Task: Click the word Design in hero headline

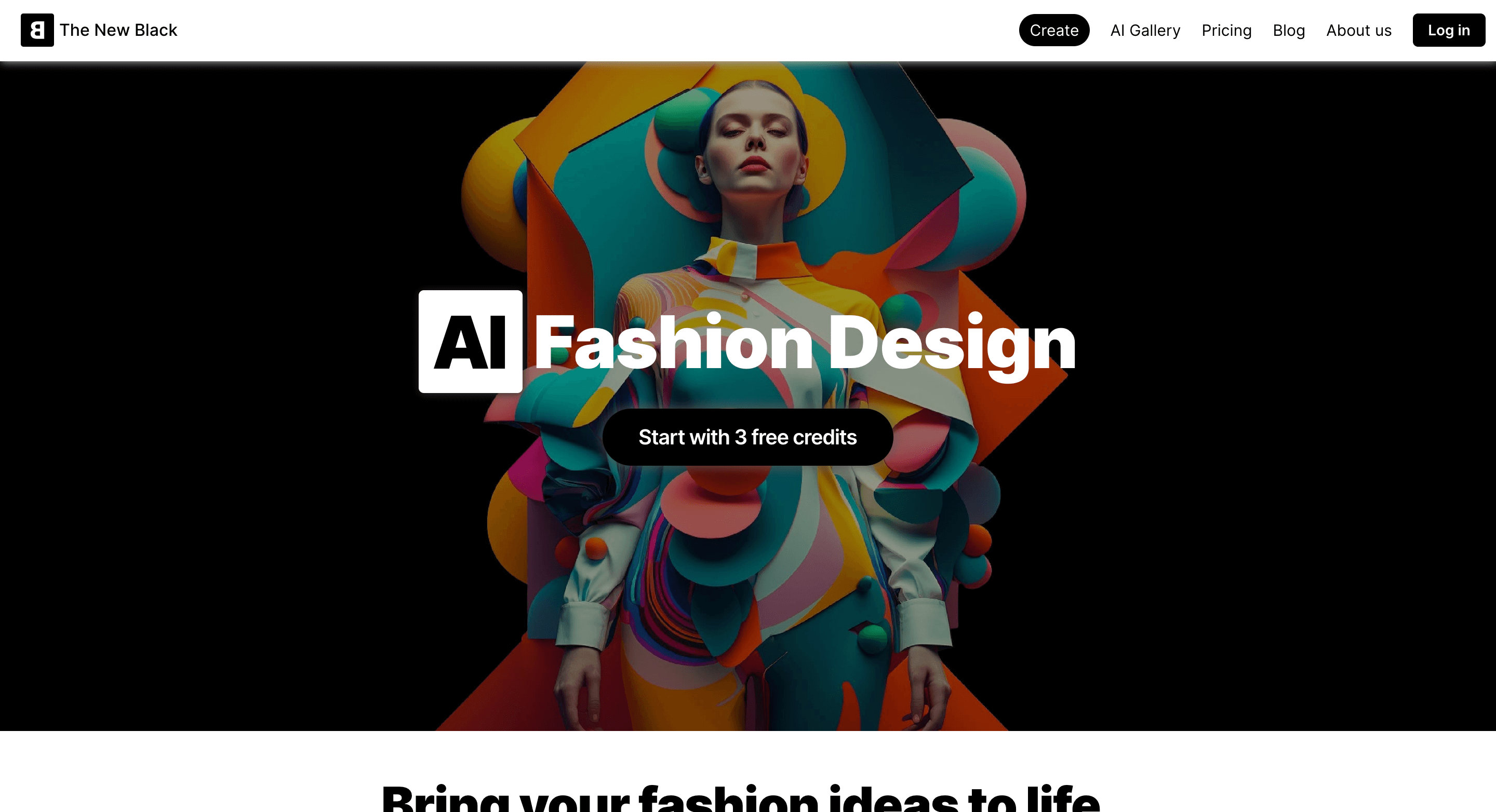Action: (953, 345)
